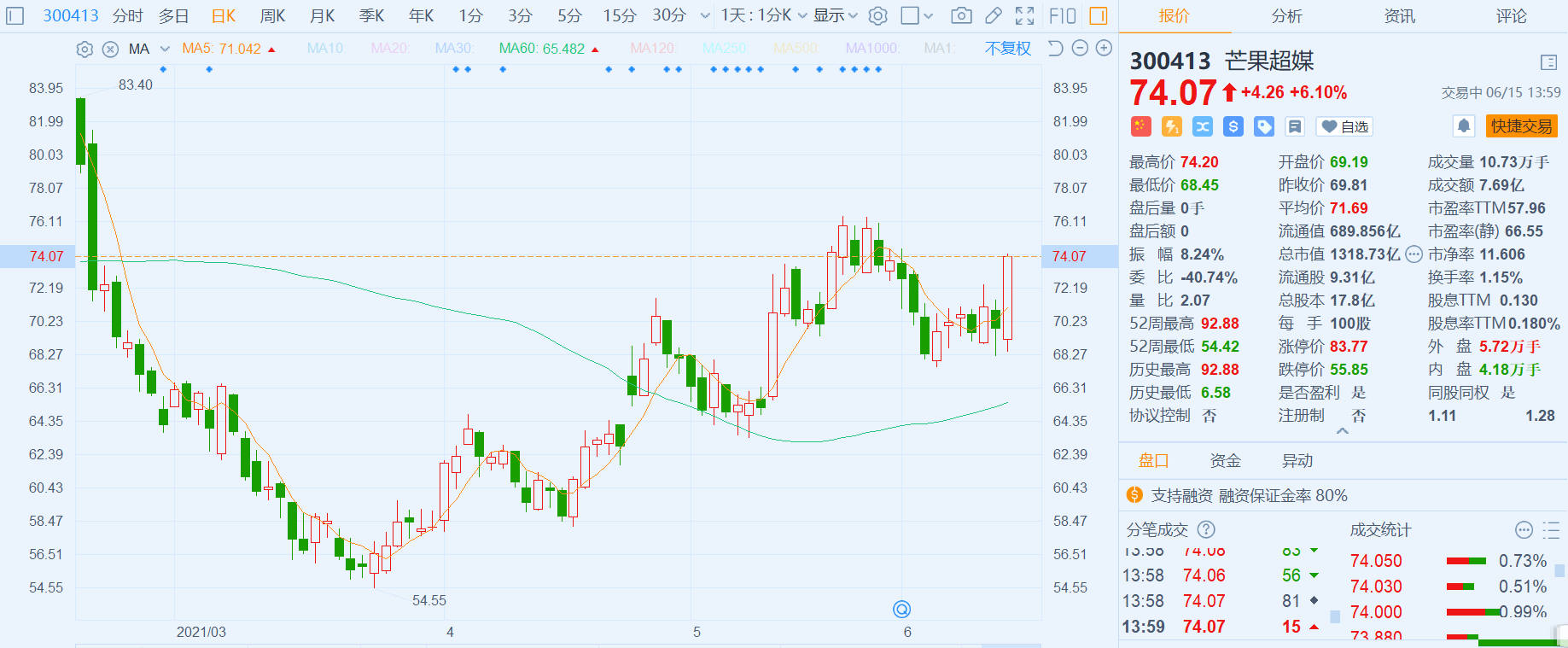The width and height of the screenshot is (1568, 648).
Task: Open MA indicator settings gear
Action: click(85, 49)
